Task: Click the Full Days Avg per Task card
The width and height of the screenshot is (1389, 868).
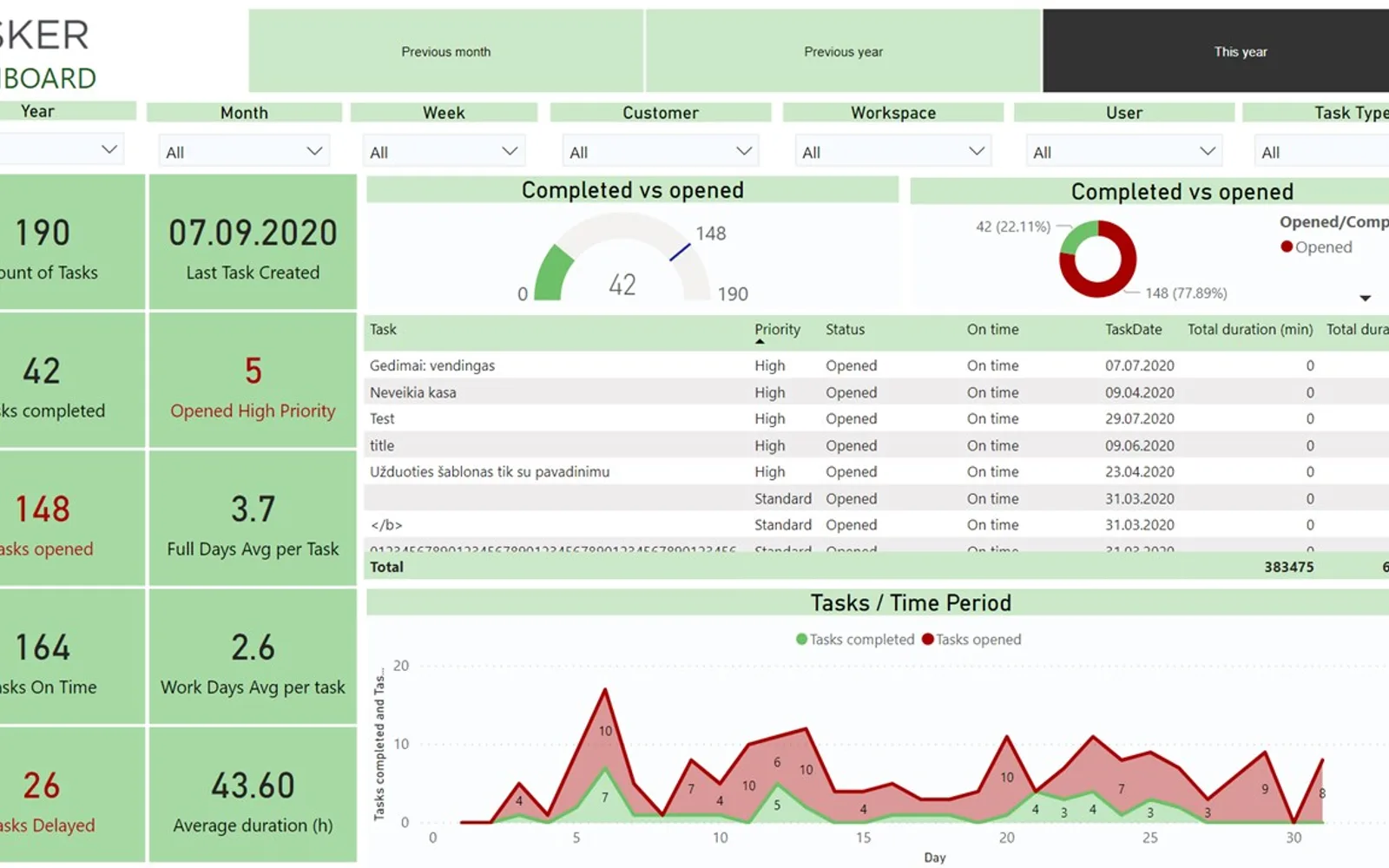Action: [x=253, y=518]
